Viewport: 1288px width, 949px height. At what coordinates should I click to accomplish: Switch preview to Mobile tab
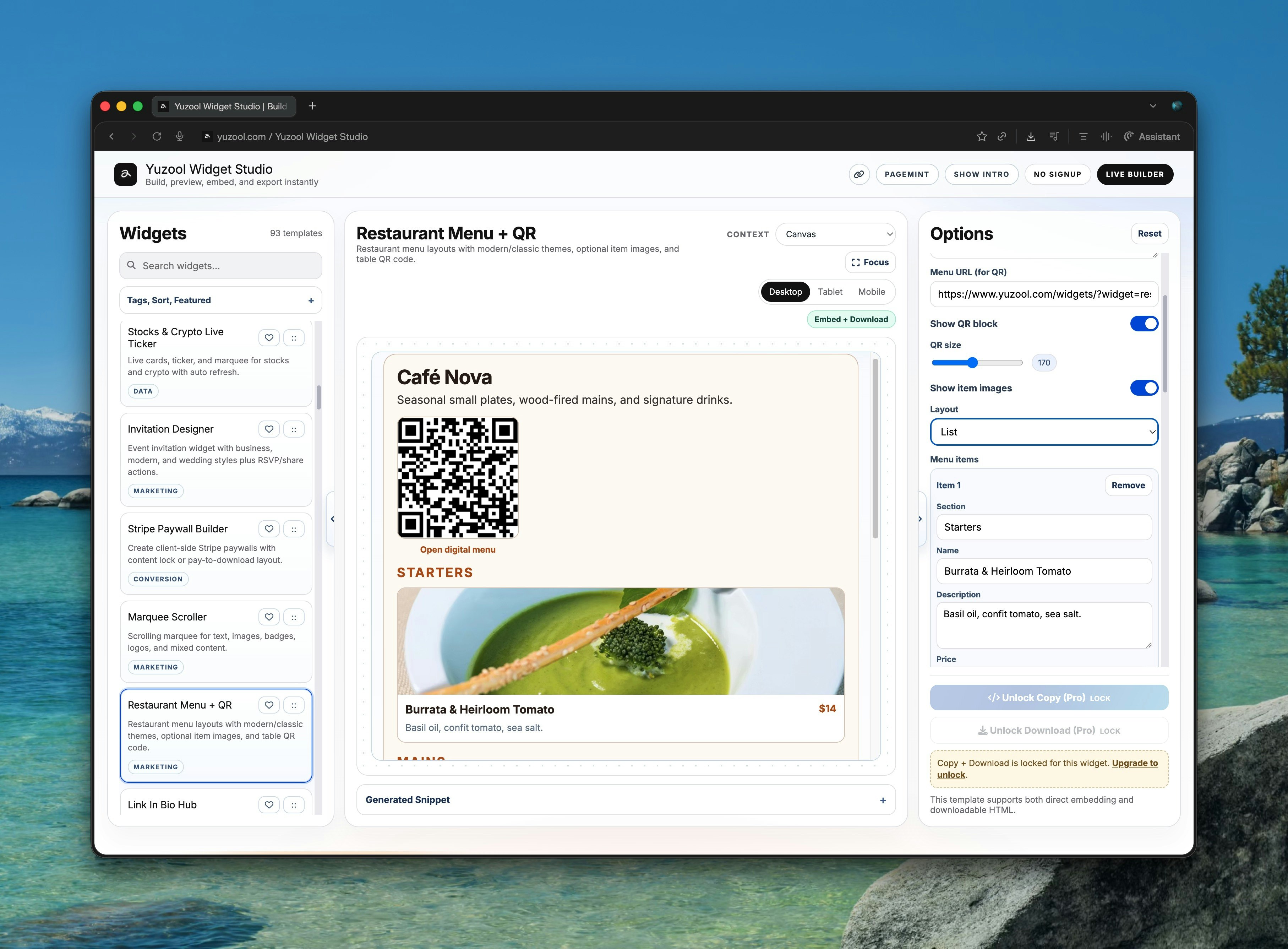(x=871, y=292)
